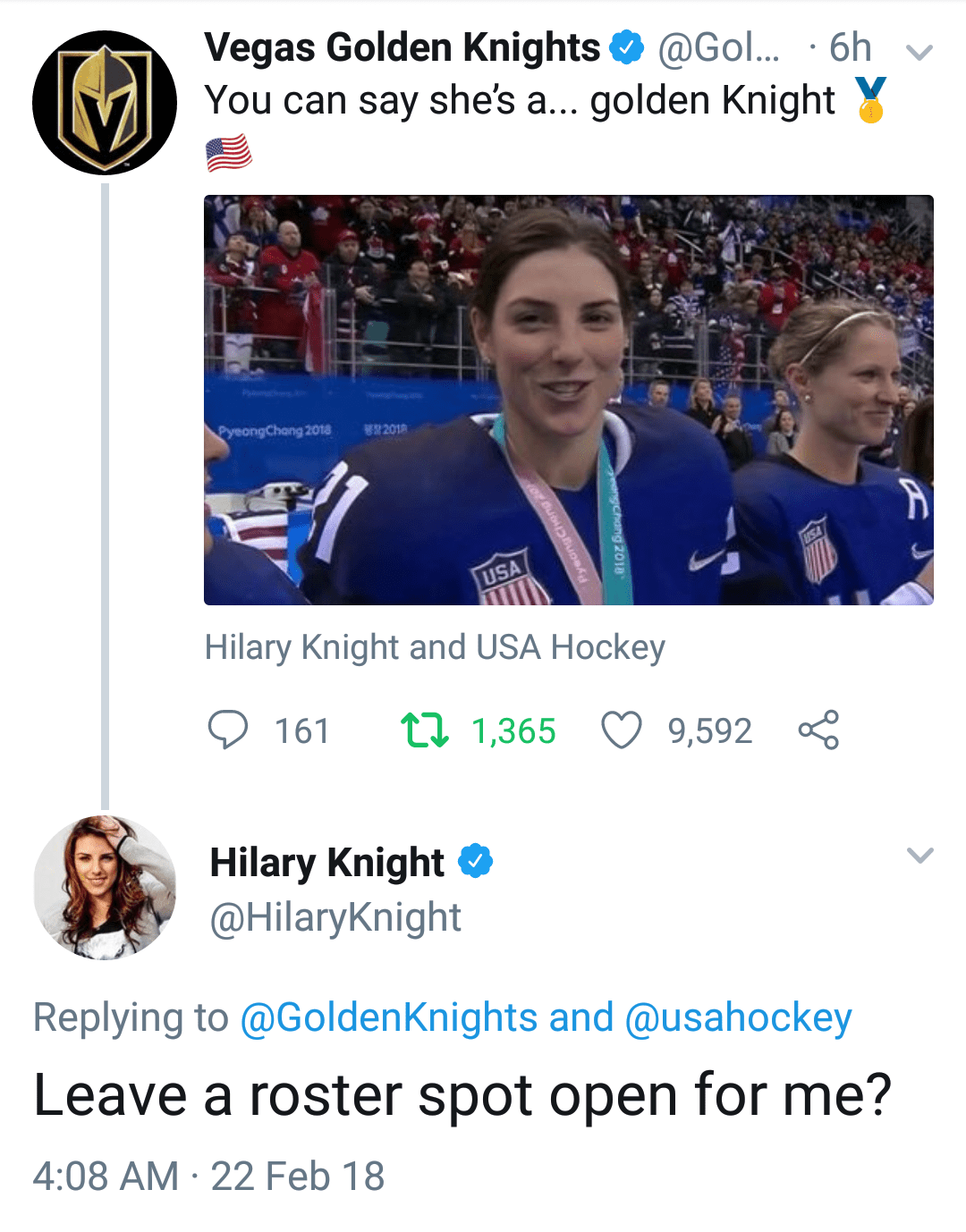Open the share icon on tweet
Image resolution: width=966 pixels, height=1232 pixels.
(818, 730)
